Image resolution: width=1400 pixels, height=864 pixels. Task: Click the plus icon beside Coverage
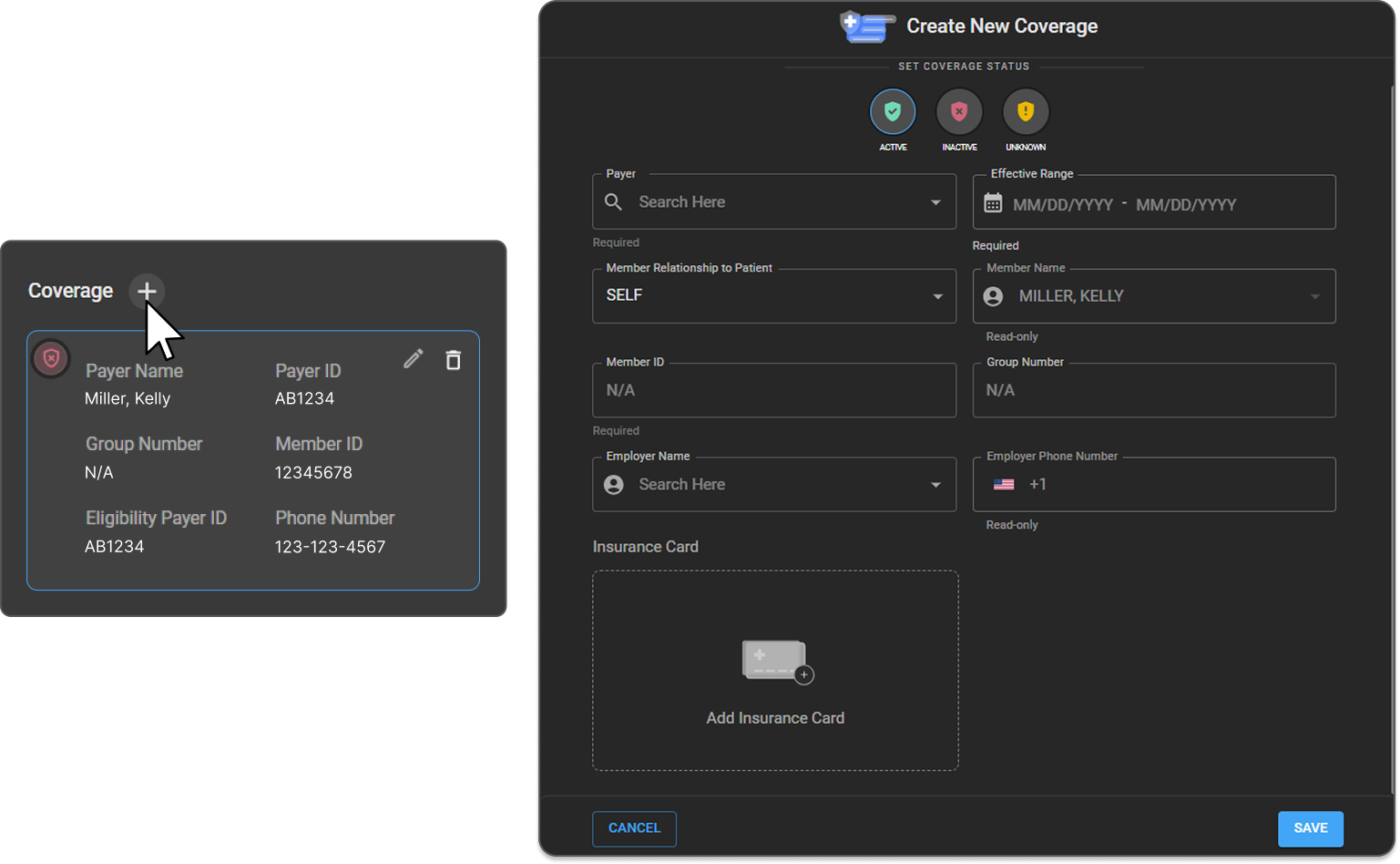coord(147,292)
